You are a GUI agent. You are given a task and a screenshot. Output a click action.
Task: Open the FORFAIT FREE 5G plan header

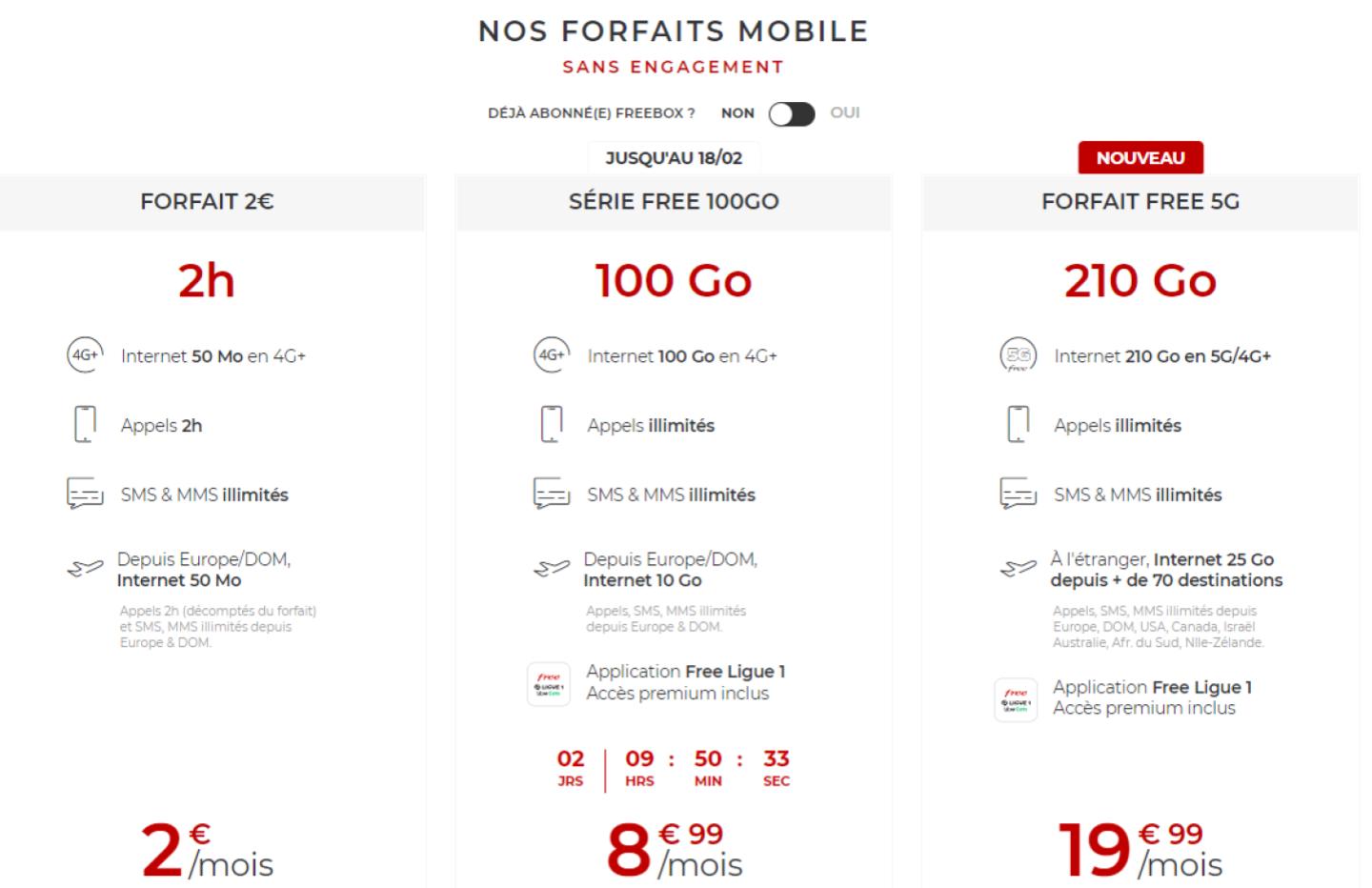point(1140,202)
